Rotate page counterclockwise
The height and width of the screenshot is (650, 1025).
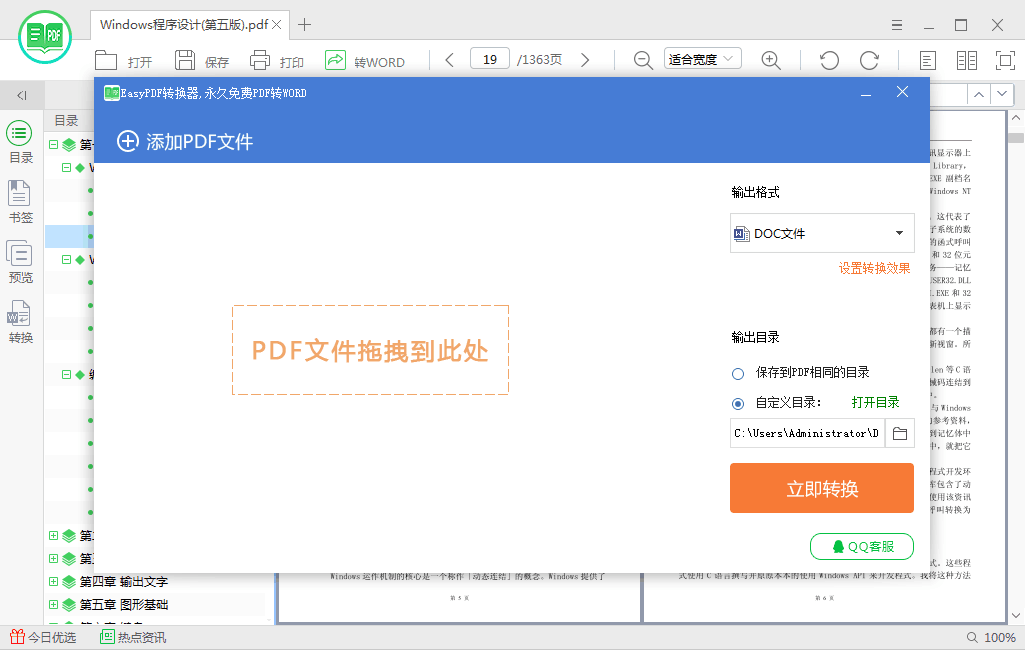click(x=829, y=60)
